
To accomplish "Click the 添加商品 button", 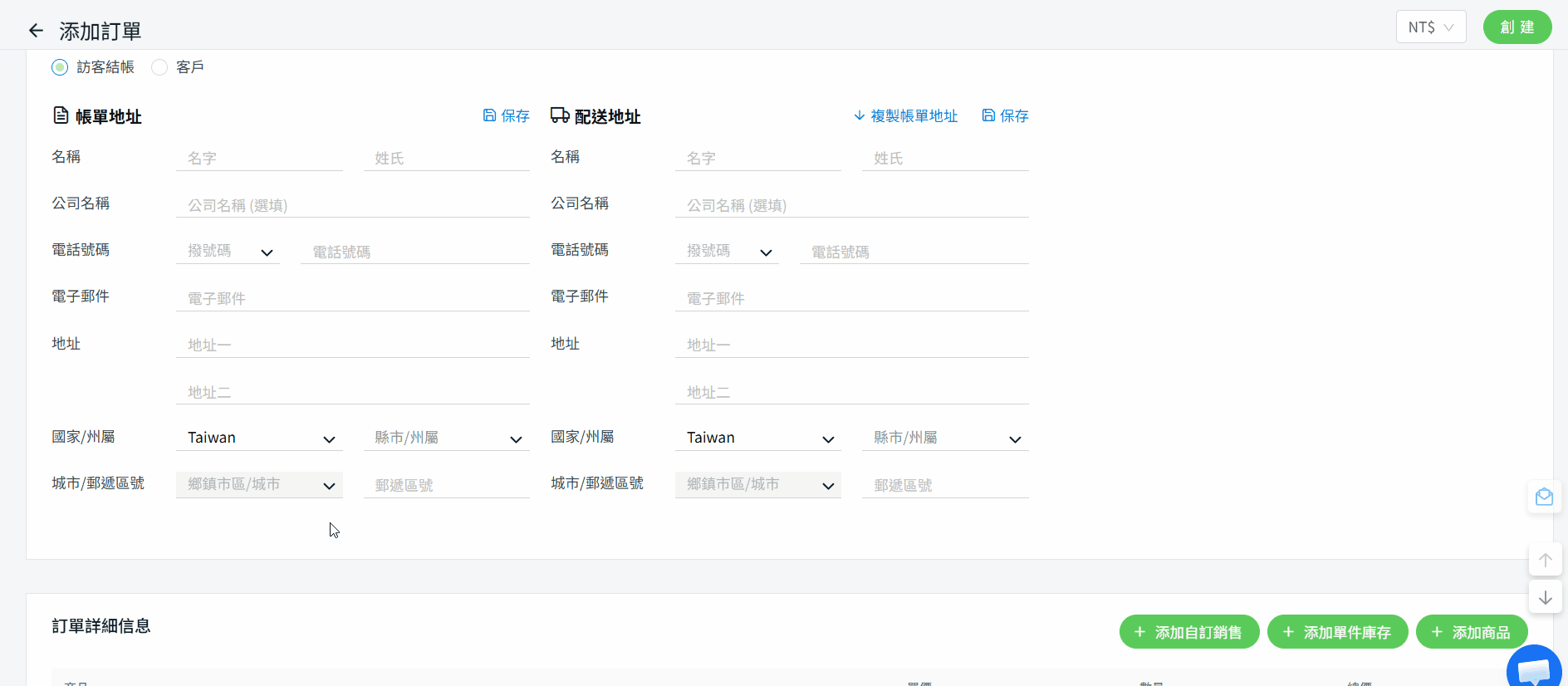I will [x=1471, y=632].
